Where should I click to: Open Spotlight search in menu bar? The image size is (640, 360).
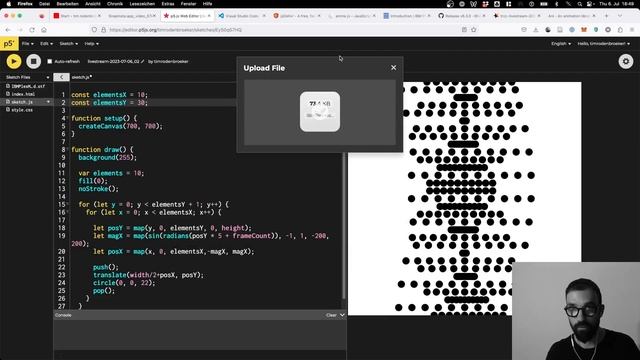coord(580,4)
